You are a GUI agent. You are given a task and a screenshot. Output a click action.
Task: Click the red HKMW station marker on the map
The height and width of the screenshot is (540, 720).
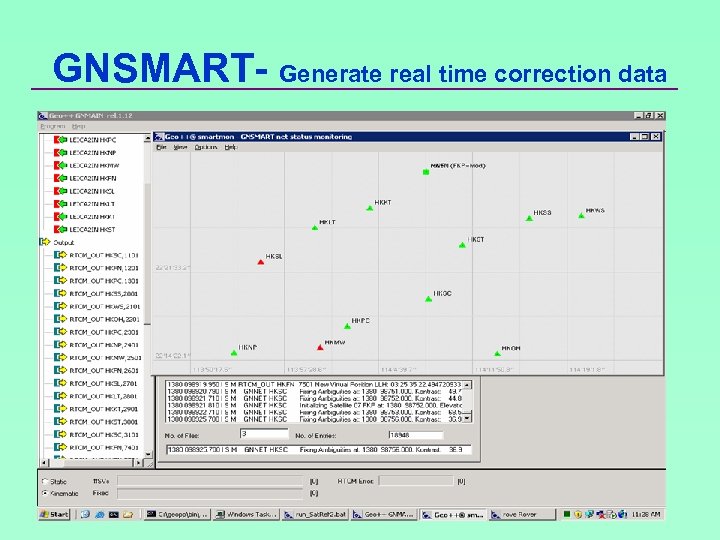(x=320, y=348)
